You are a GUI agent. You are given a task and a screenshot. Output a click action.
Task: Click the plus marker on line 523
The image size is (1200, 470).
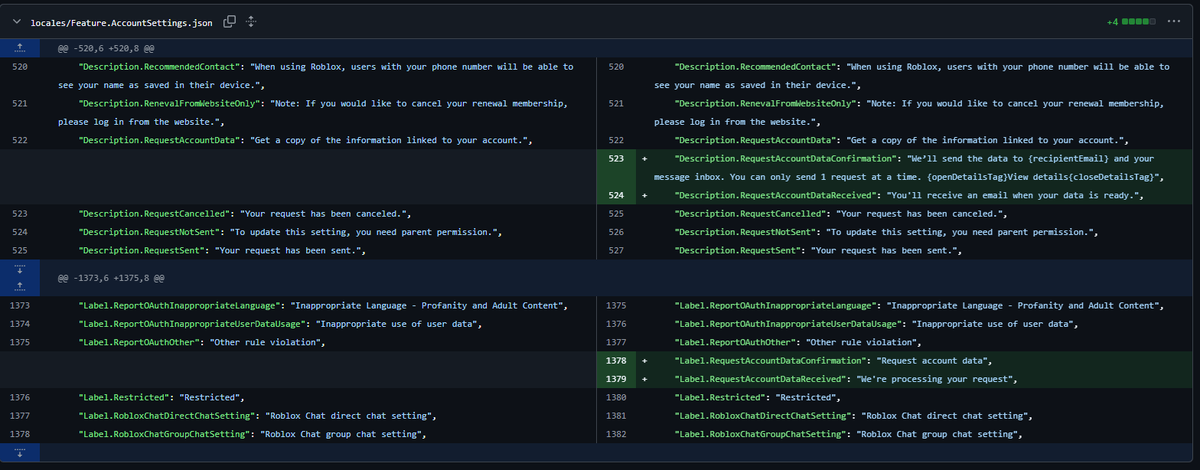(645, 158)
